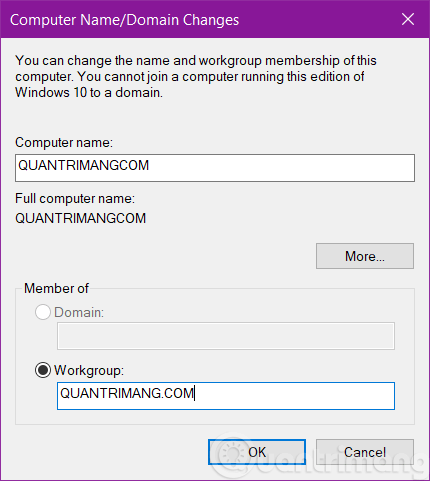Close the Computer Name/Domain Changes dialog
Screen dimensions: 430x481
tap(408, 19)
